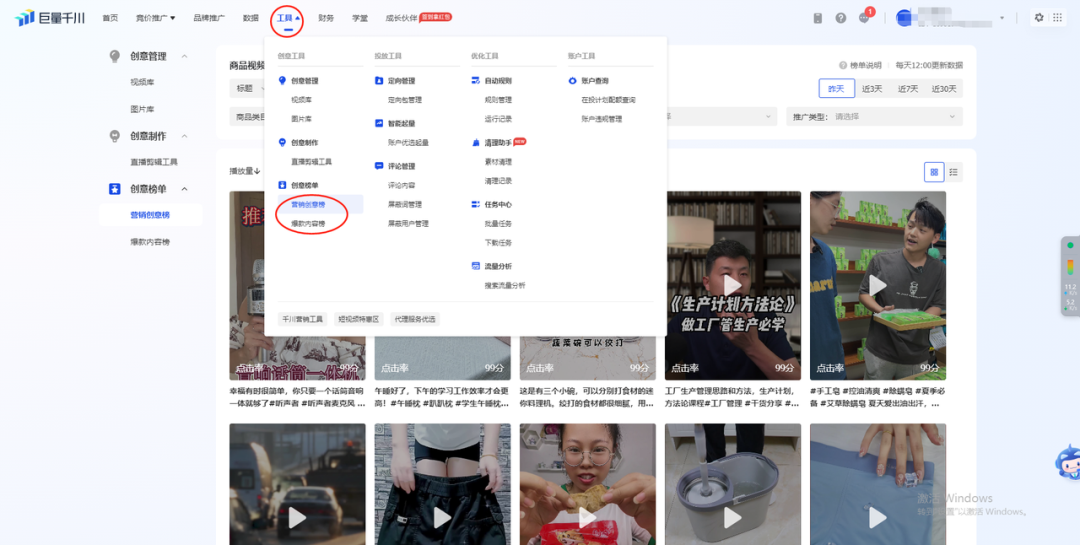Open 品牌推广 in the top nav
Screen dimensions: 1080x545
tap(209, 18)
